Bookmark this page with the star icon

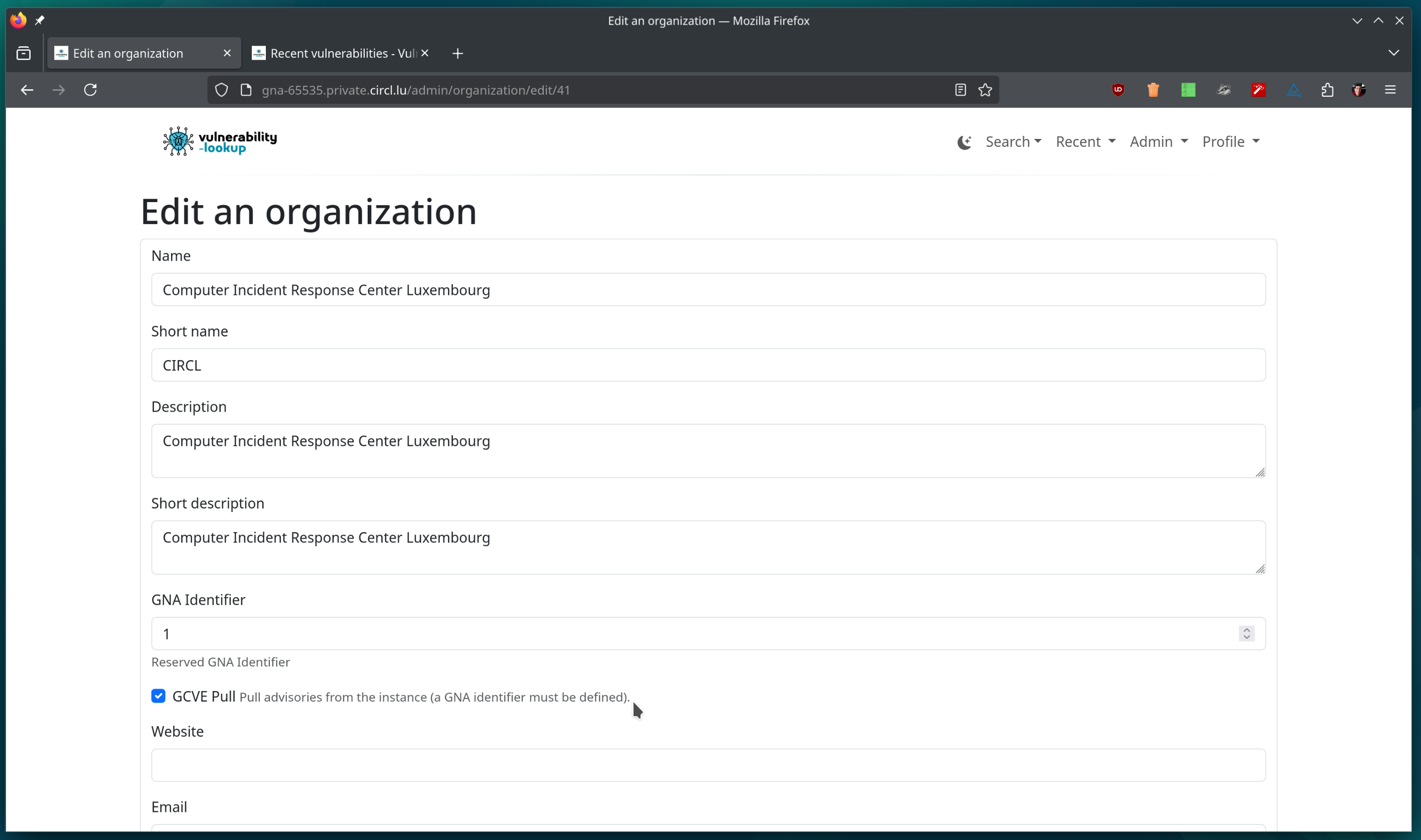pyautogui.click(x=985, y=89)
